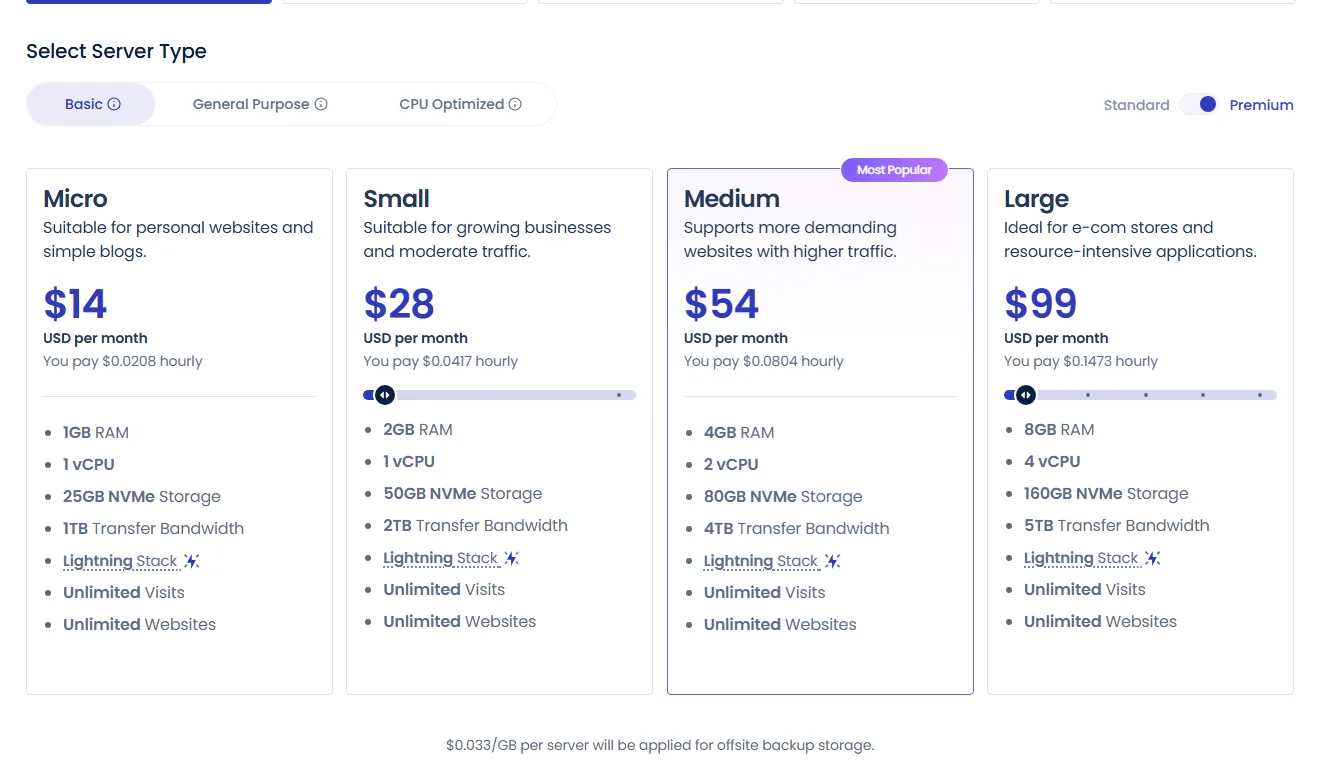1320x760 pixels.
Task: Click the offsite backup storage note
Action: pyautogui.click(x=660, y=745)
